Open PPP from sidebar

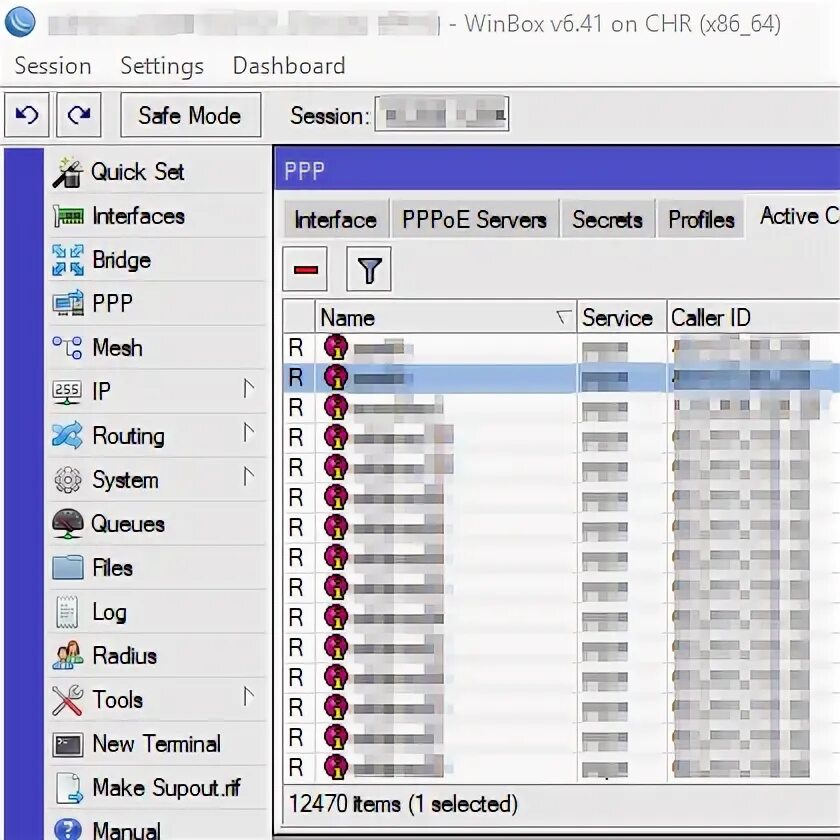[x=156, y=304]
